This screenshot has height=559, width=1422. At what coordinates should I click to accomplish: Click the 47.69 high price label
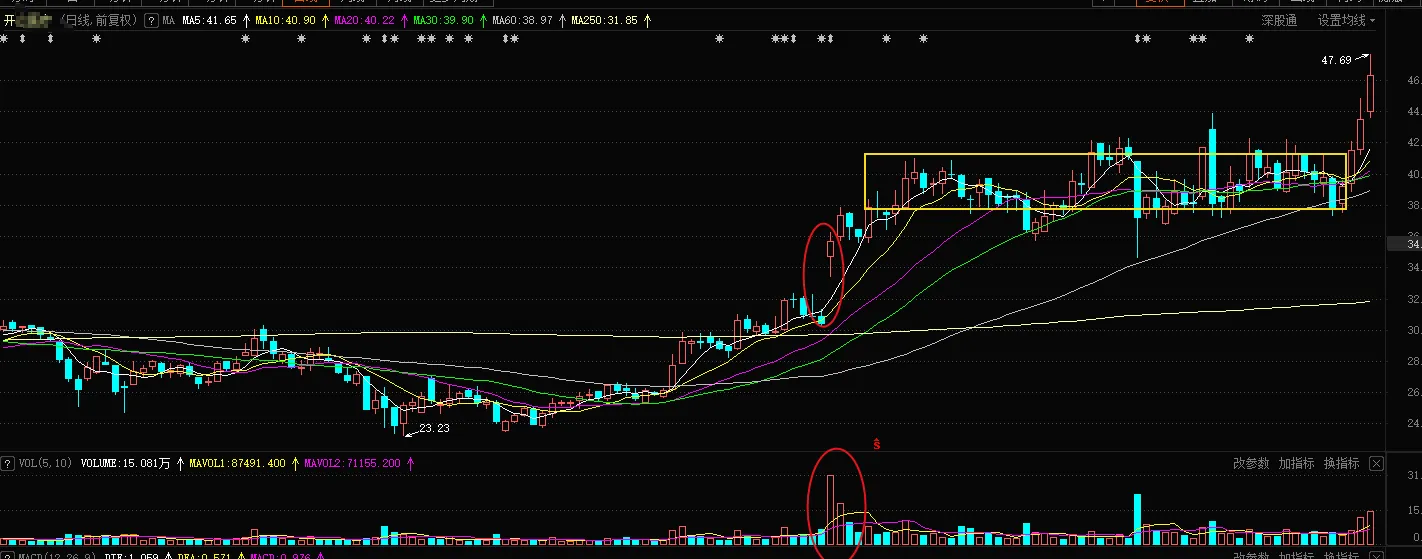tap(1336, 61)
